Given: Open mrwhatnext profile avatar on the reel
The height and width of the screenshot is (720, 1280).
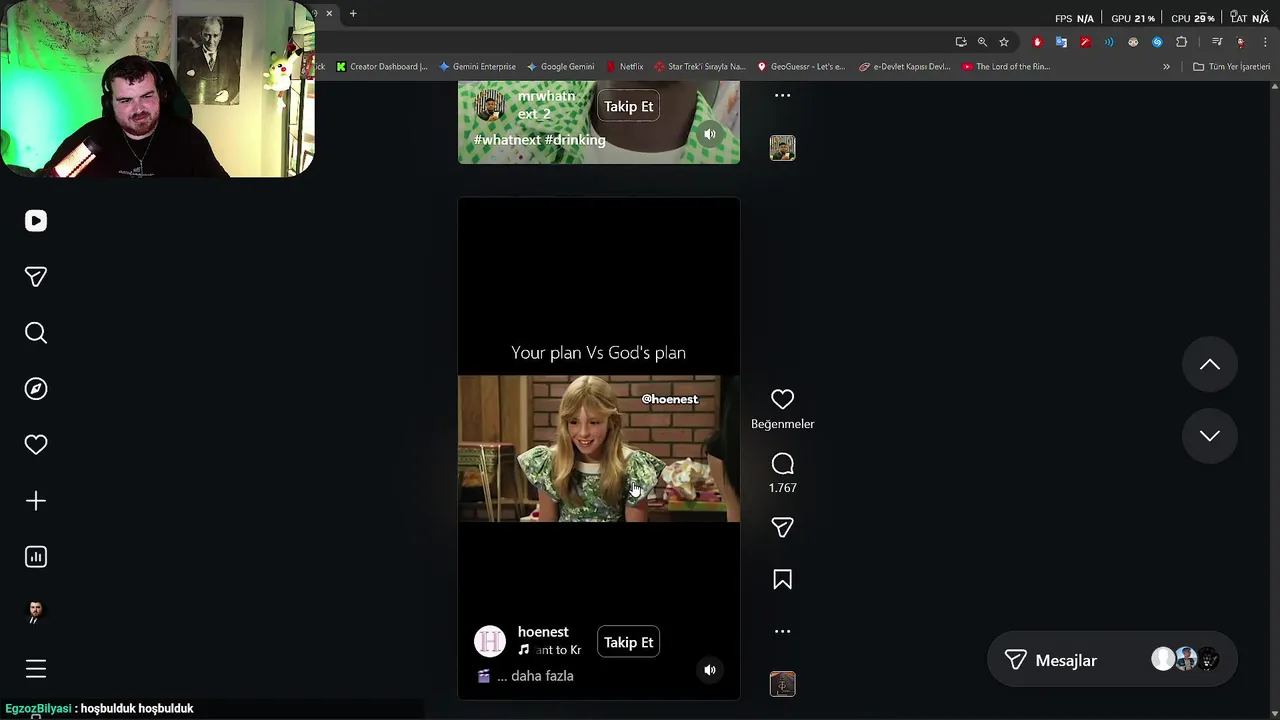Looking at the screenshot, I should 490,105.
